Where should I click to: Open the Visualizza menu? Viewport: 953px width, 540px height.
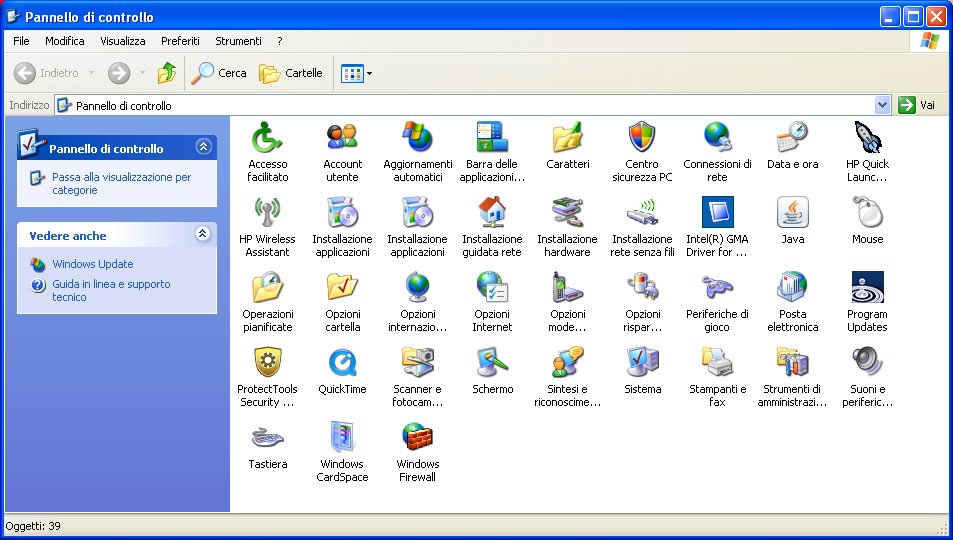[x=123, y=41]
